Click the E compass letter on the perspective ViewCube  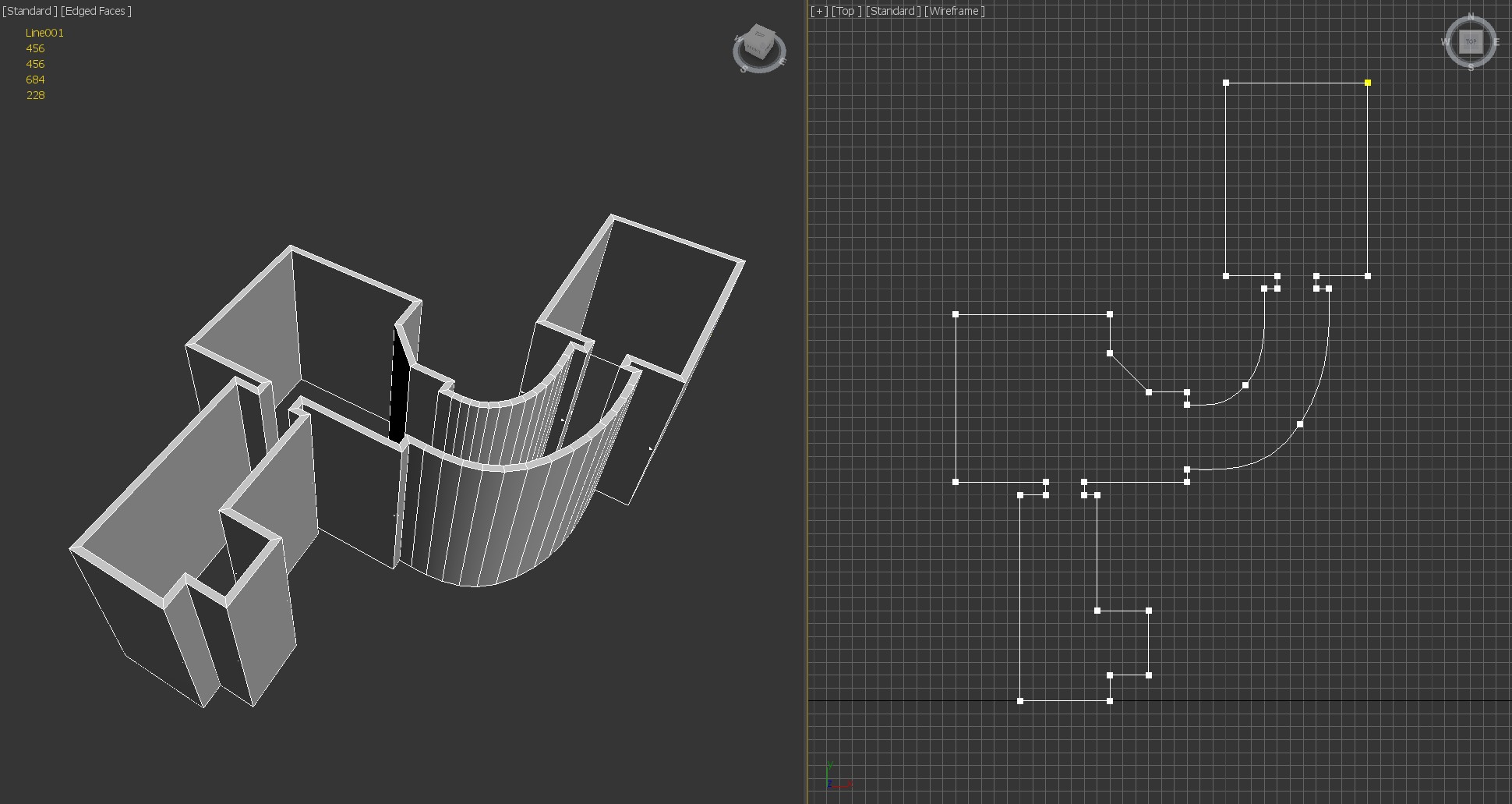point(782,61)
